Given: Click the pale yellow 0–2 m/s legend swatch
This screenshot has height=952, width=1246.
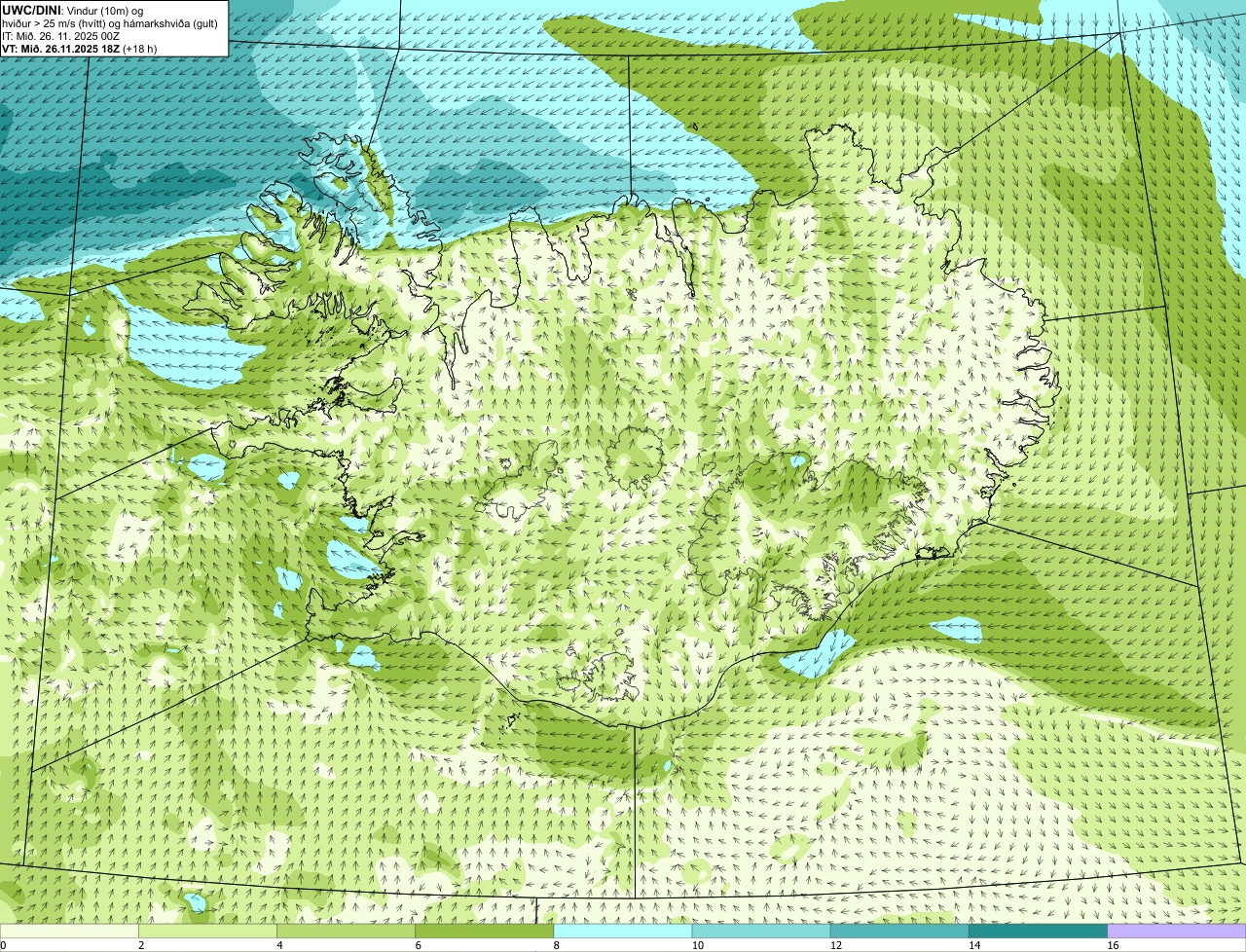Looking at the screenshot, I should pyautogui.click(x=69, y=932).
